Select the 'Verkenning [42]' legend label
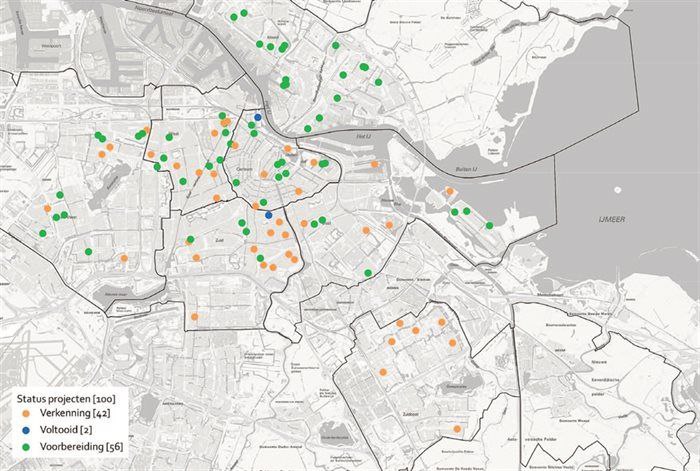The width and height of the screenshot is (700, 471). (x=75, y=413)
